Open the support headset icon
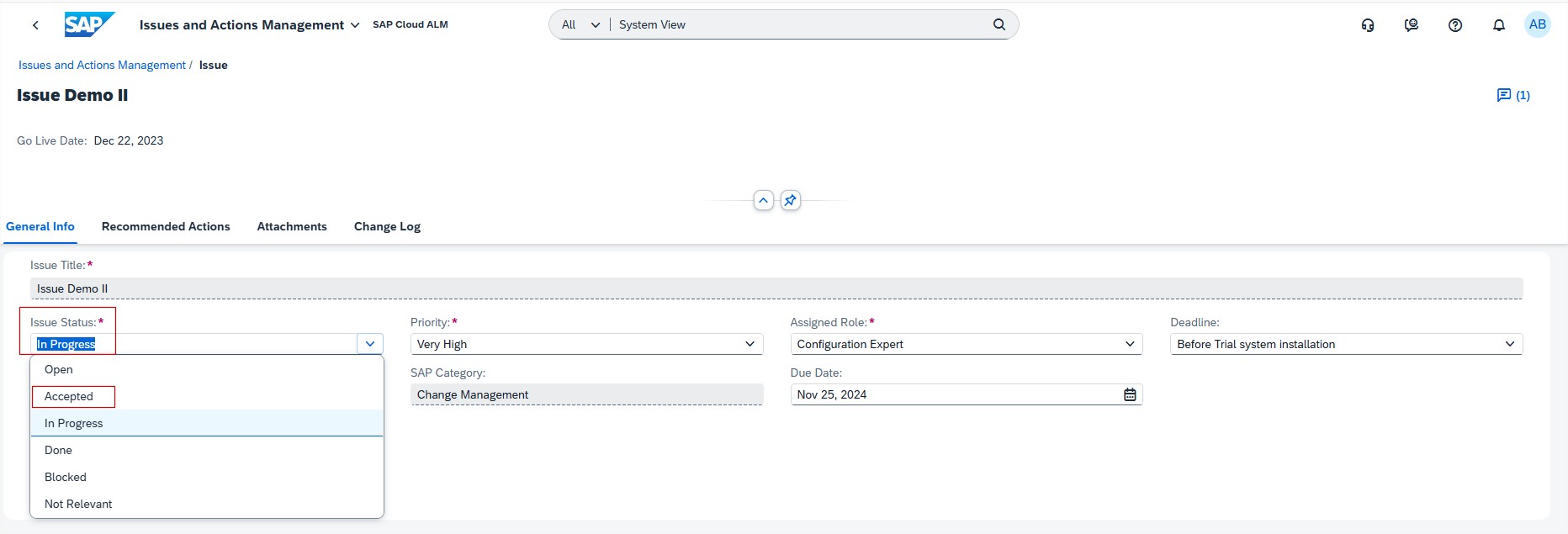Image resolution: width=1568 pixels, height=534 pixels. coord(1368,25)
